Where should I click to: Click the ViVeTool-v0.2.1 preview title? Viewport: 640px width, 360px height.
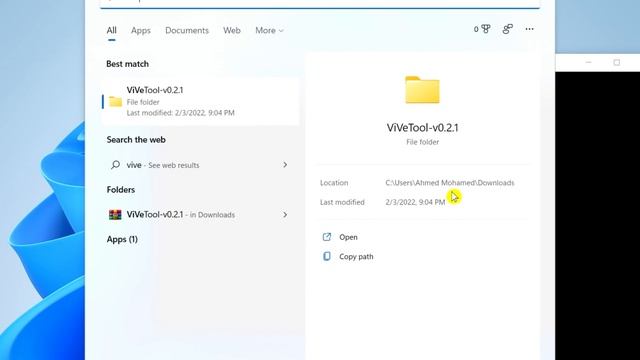422,128
